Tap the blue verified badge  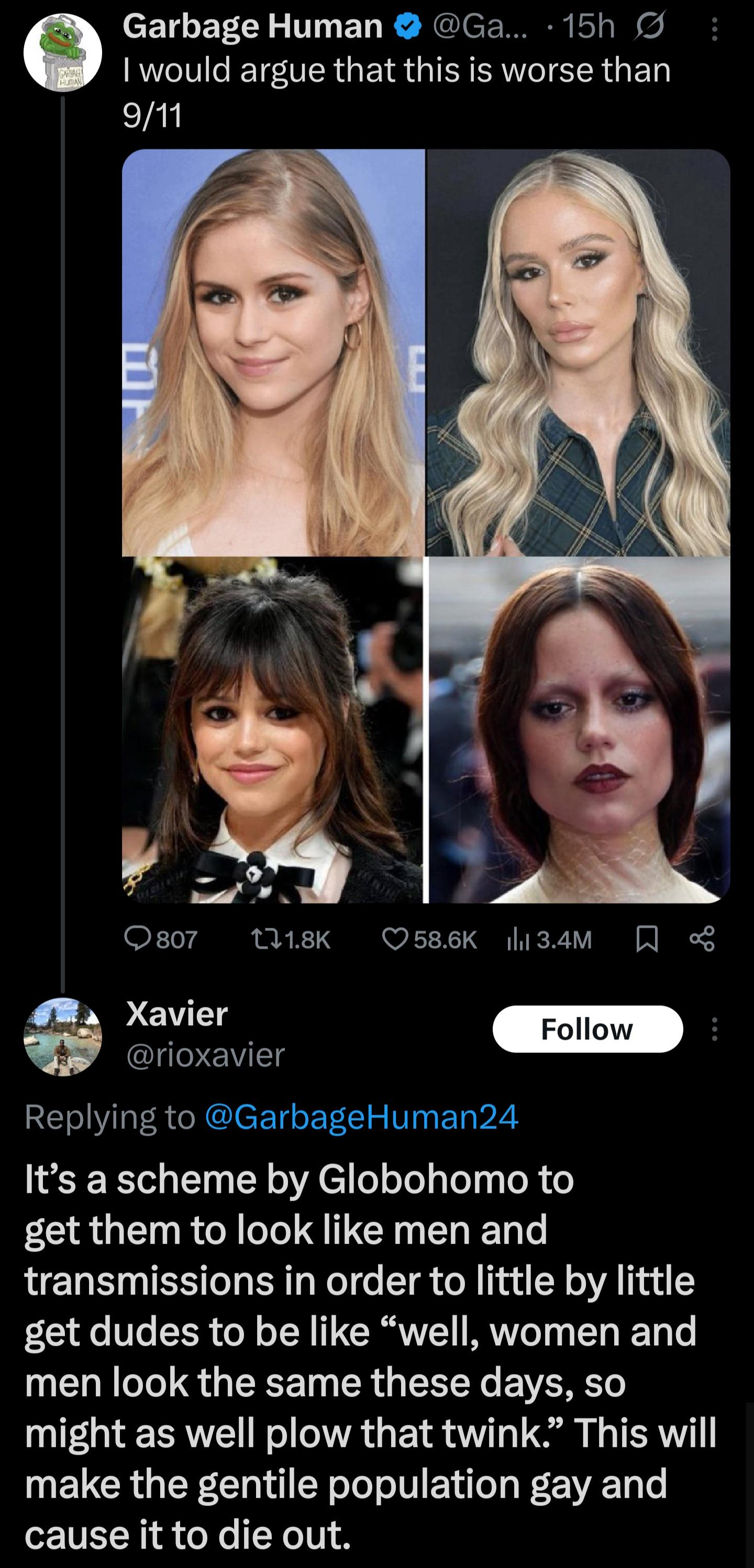click(x=407, y=27)
